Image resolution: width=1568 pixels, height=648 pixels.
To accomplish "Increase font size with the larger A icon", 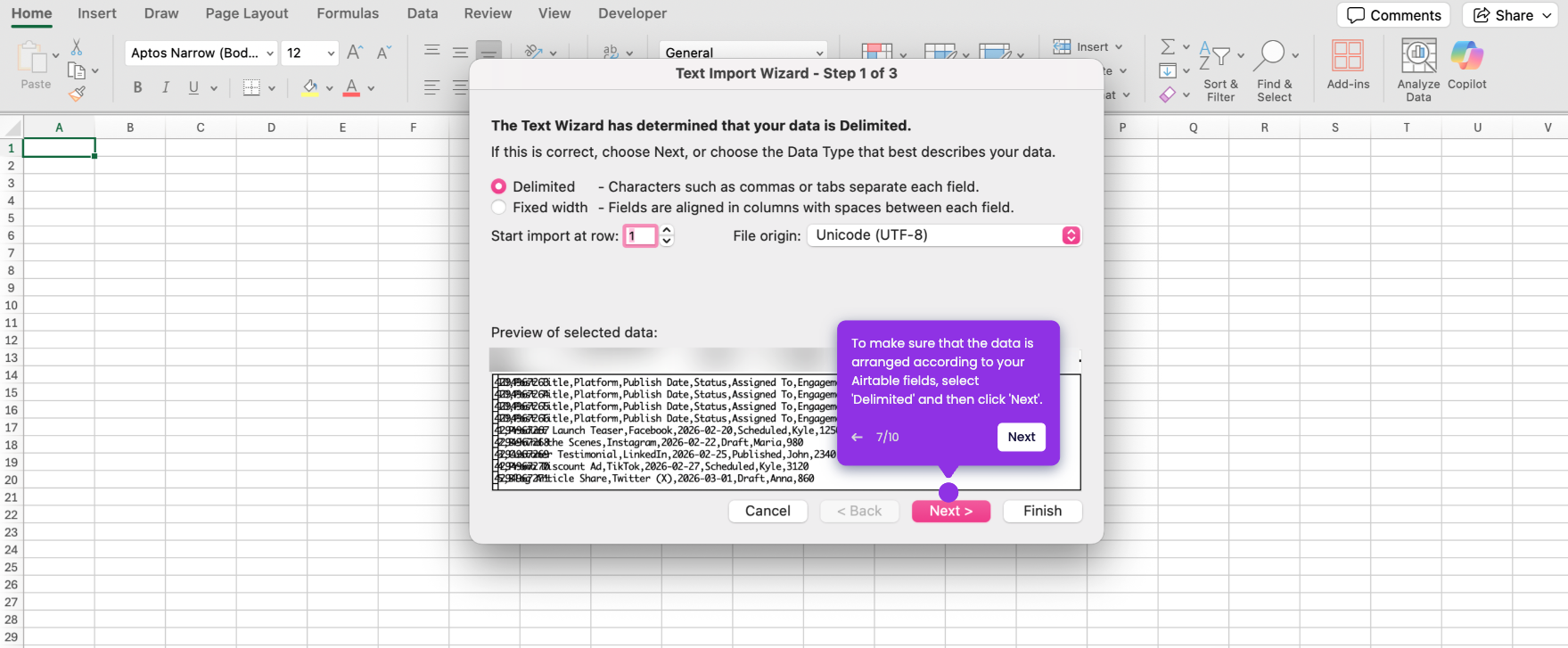I will (x=355, y=53).
